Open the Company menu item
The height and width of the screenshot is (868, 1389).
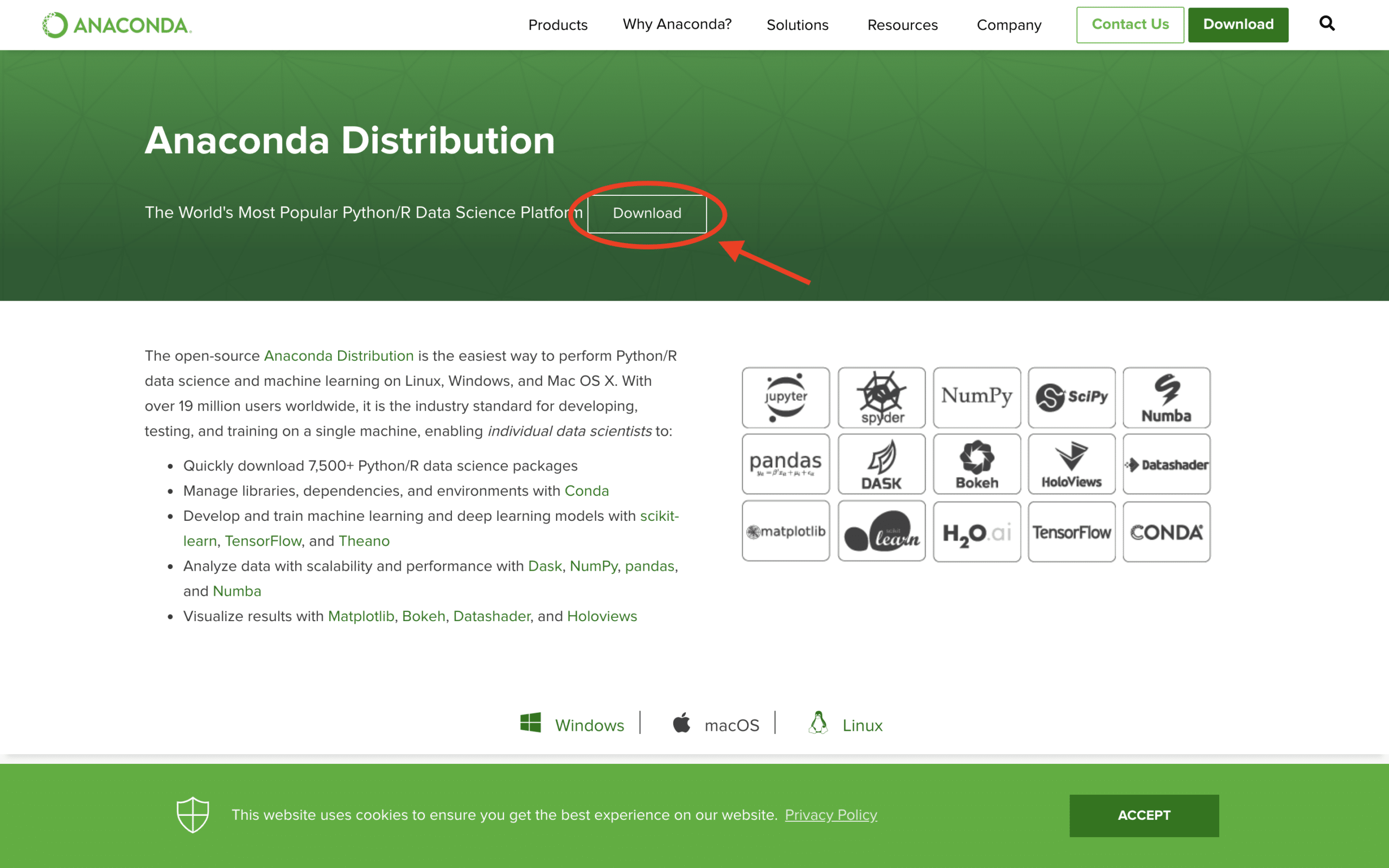pyautogui.click(x=1009, y=24)
